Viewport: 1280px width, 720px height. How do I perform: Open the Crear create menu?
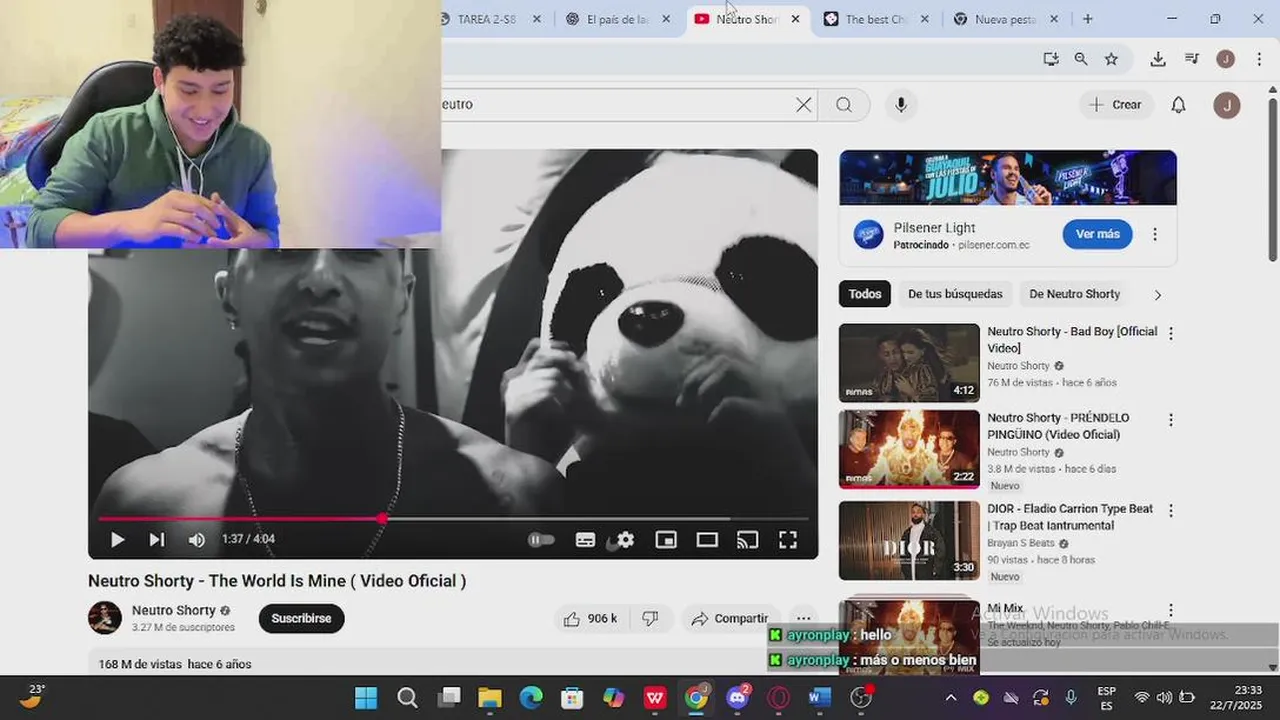[1116, 104]
